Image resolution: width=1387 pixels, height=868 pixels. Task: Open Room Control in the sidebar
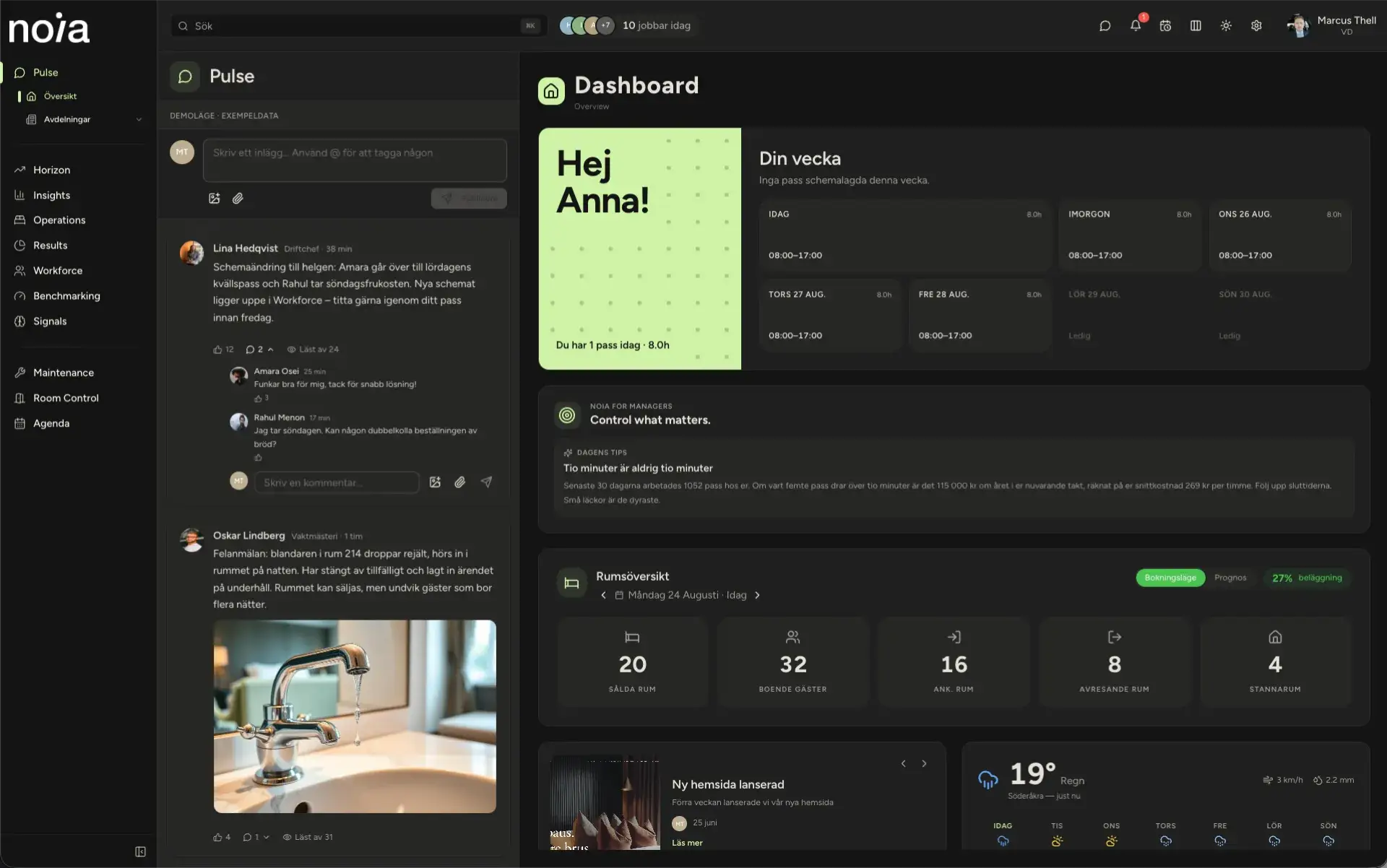(66, 398)
